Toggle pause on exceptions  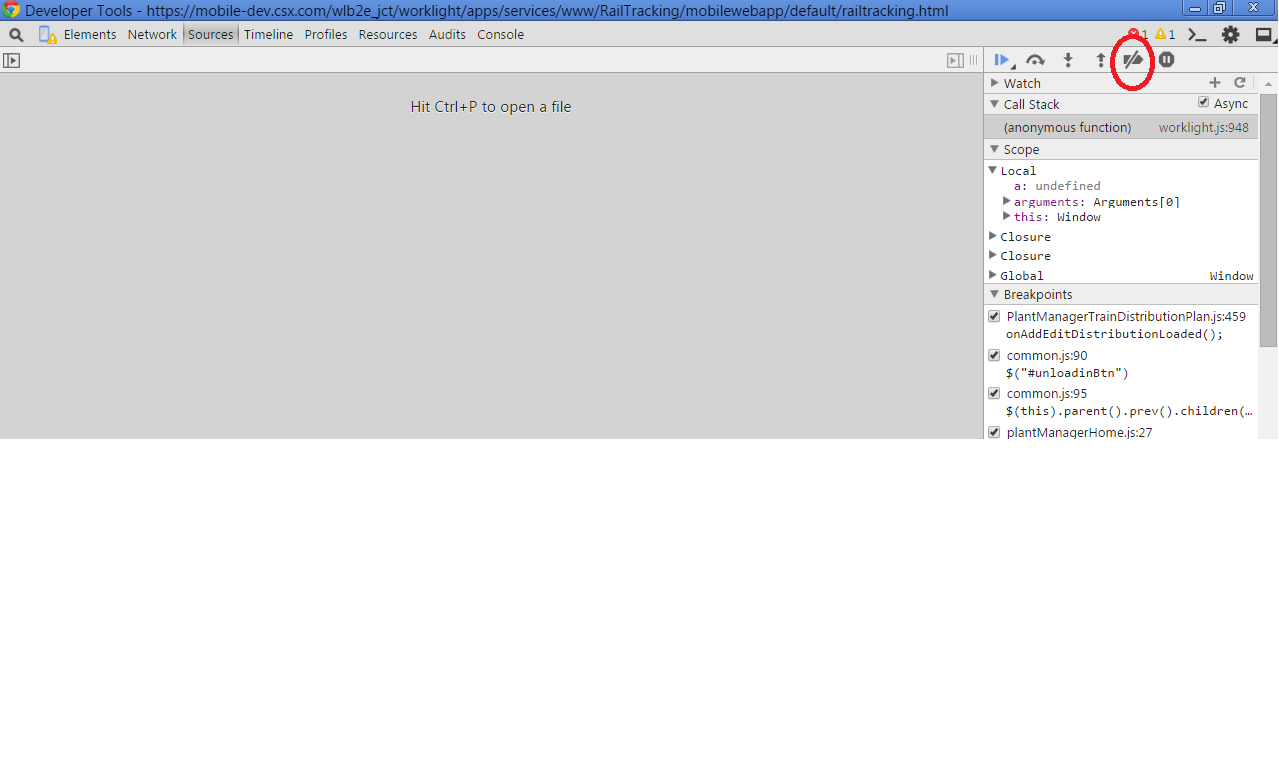point(1166,60)
